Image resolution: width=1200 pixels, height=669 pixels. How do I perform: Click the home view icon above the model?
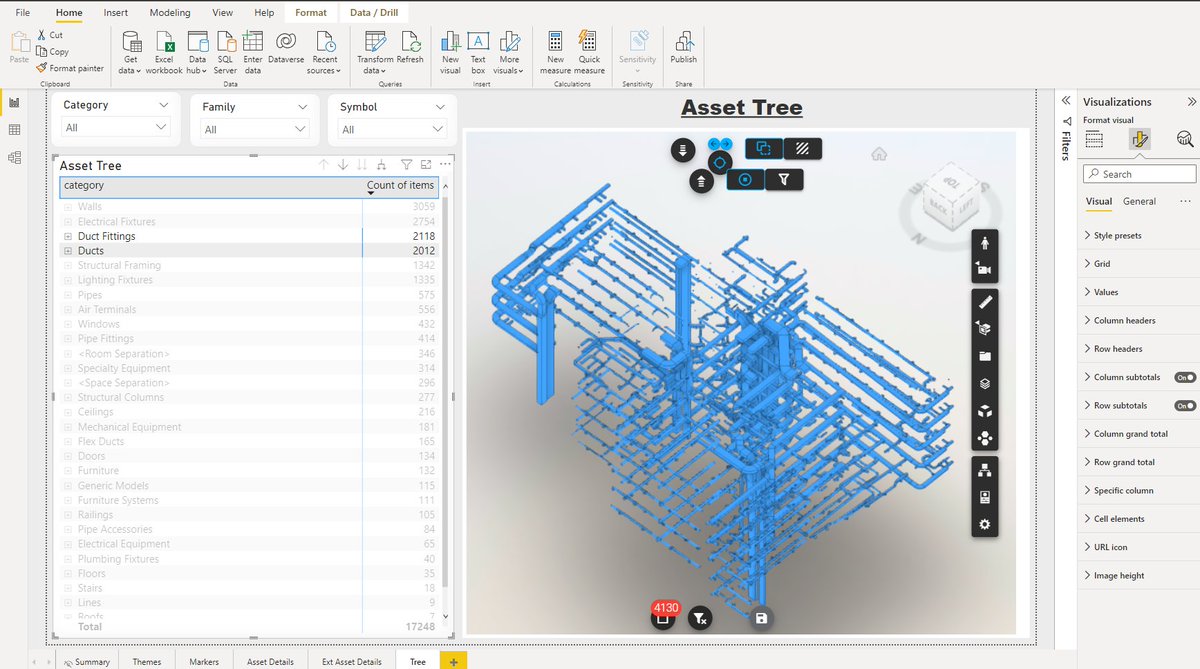click(878, 154)
